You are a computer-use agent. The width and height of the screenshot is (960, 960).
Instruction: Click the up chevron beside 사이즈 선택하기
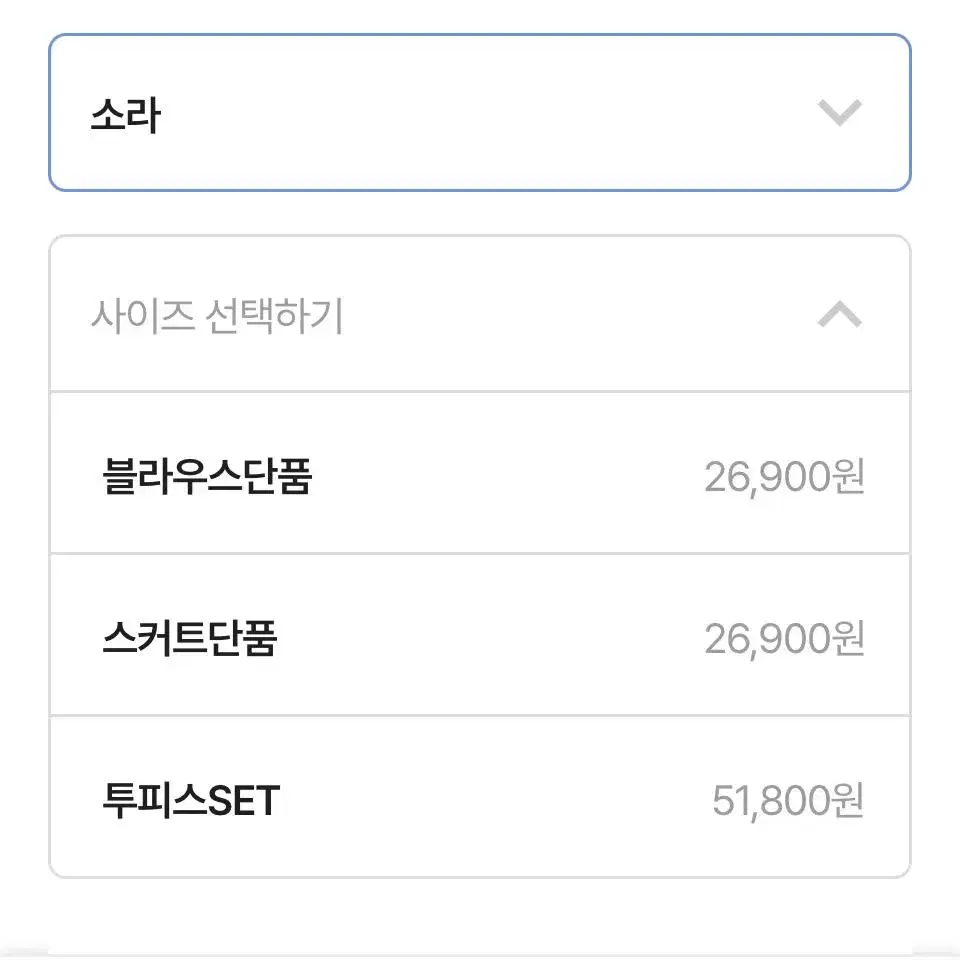tap(840, 314)
